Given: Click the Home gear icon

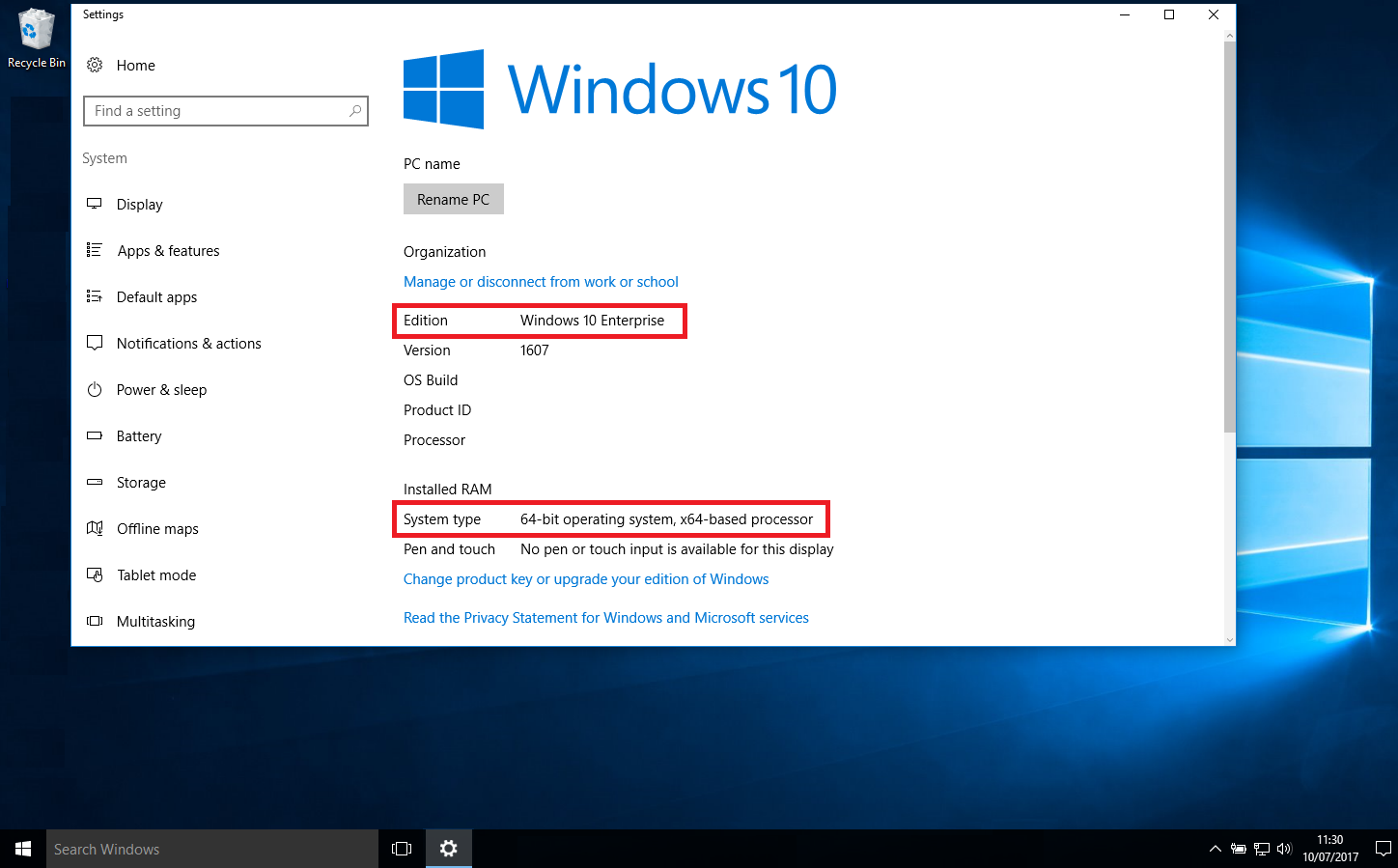Looking at the screenshot, I should pos(95,66).
